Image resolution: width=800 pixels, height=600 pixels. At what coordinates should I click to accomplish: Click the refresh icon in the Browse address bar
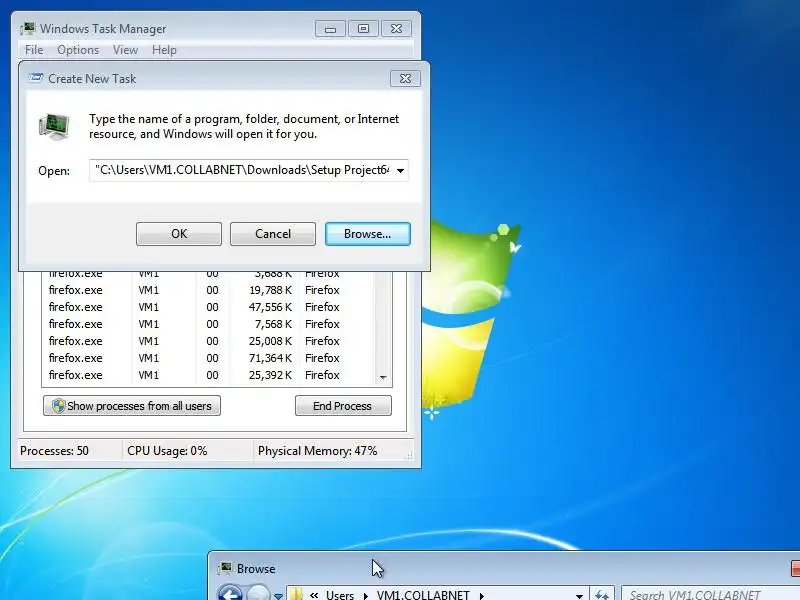point(602,595)
